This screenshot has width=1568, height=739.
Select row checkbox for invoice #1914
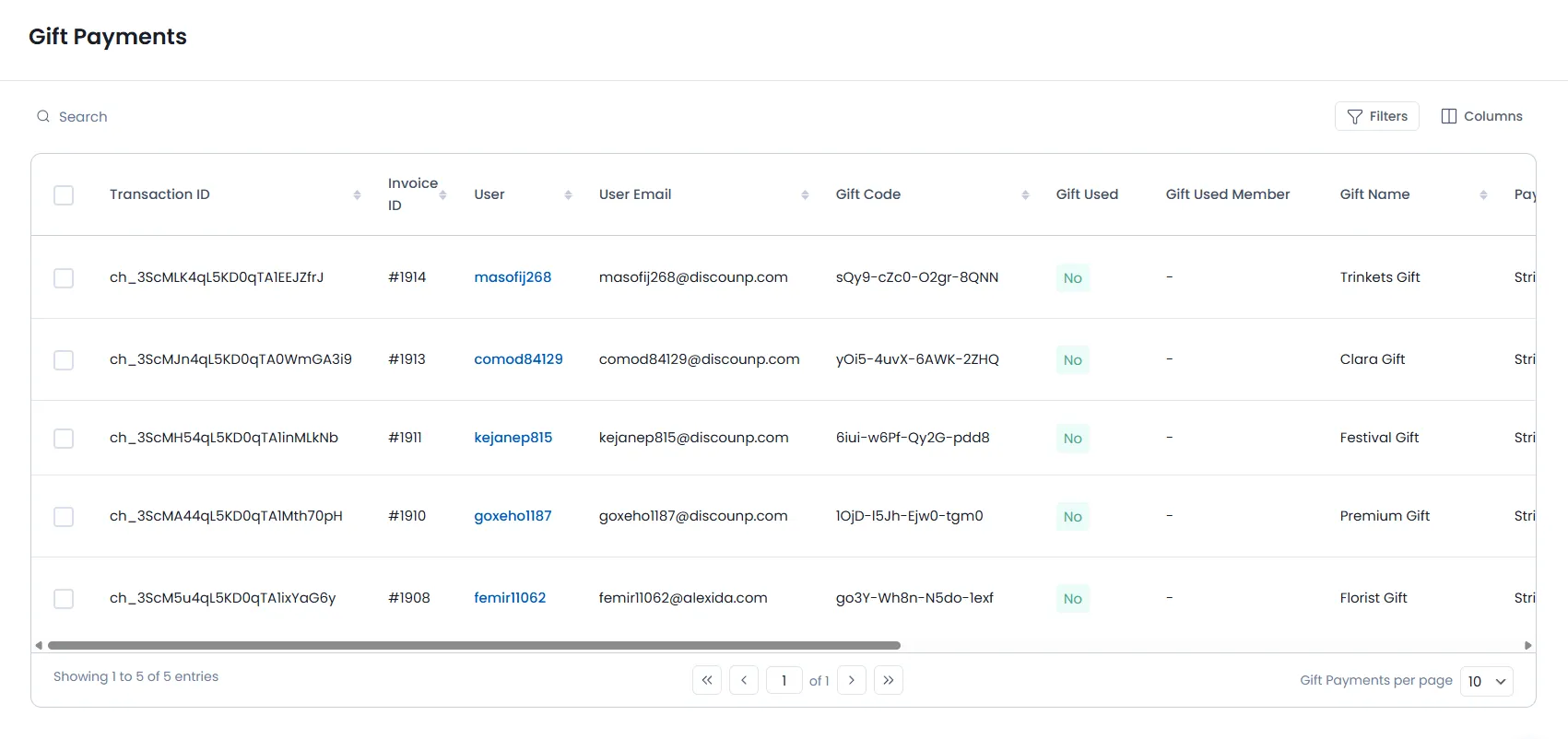coord(64,278)
